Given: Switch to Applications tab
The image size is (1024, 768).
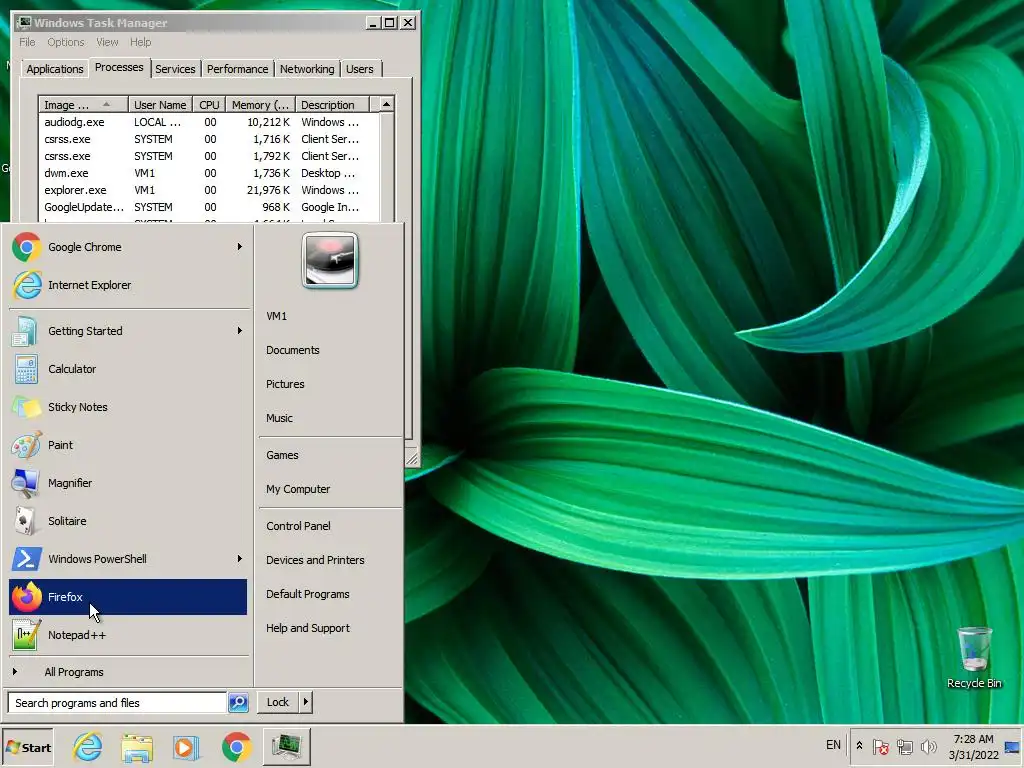Looking at the screenshot, I should tap(54, 69).
